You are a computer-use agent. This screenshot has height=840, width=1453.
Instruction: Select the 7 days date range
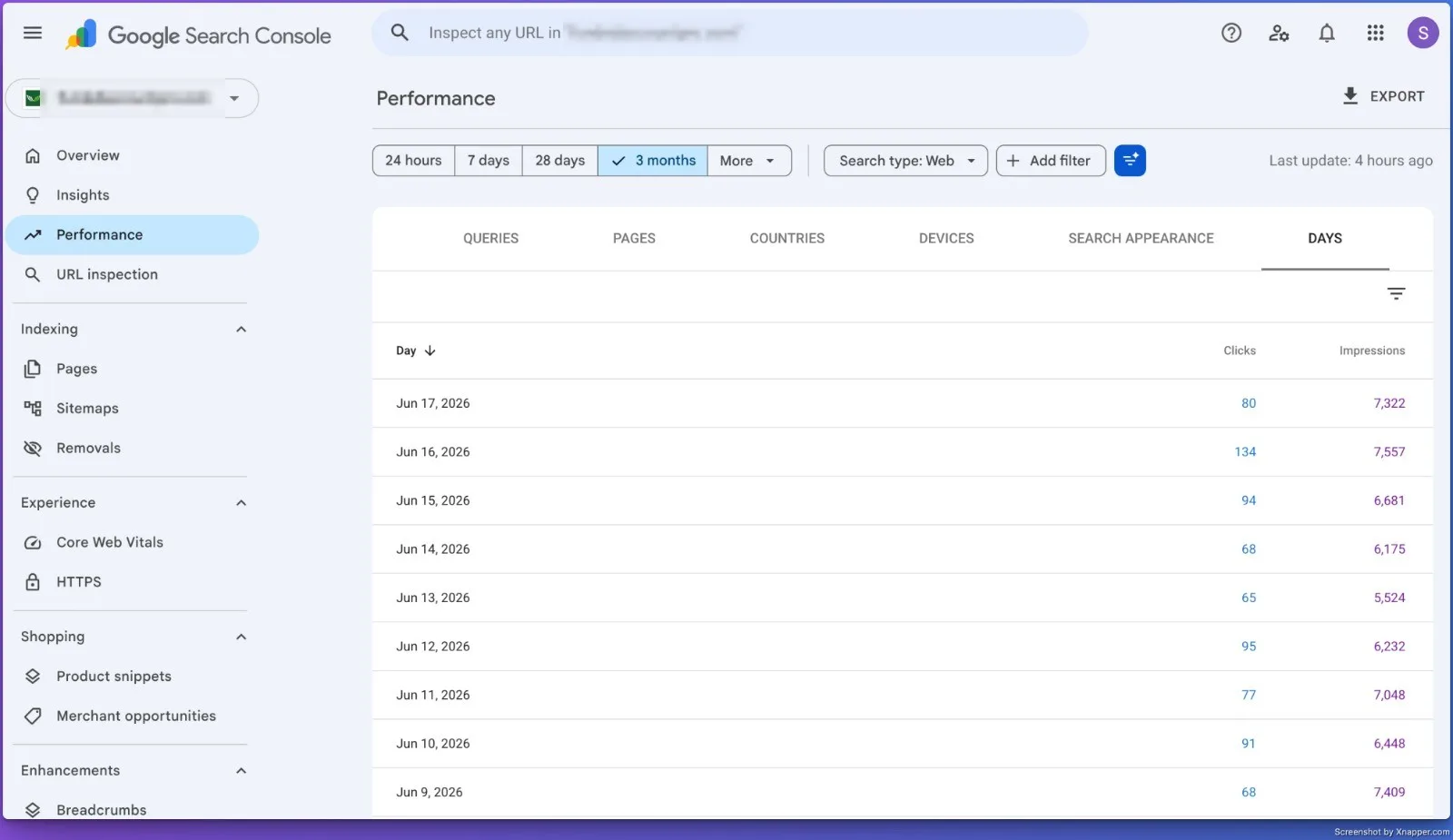pyautogui.click(x=489, y=161)
